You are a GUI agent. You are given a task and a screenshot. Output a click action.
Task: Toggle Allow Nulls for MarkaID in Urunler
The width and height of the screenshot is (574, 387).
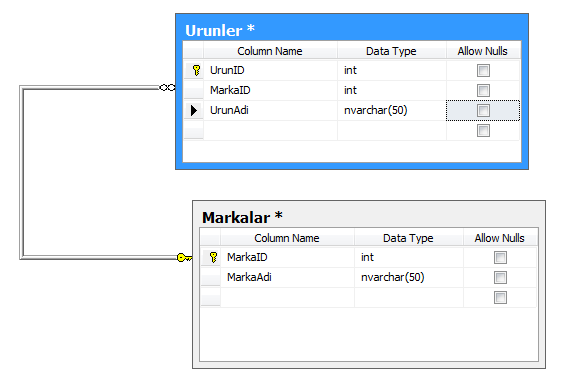(483, 90)
